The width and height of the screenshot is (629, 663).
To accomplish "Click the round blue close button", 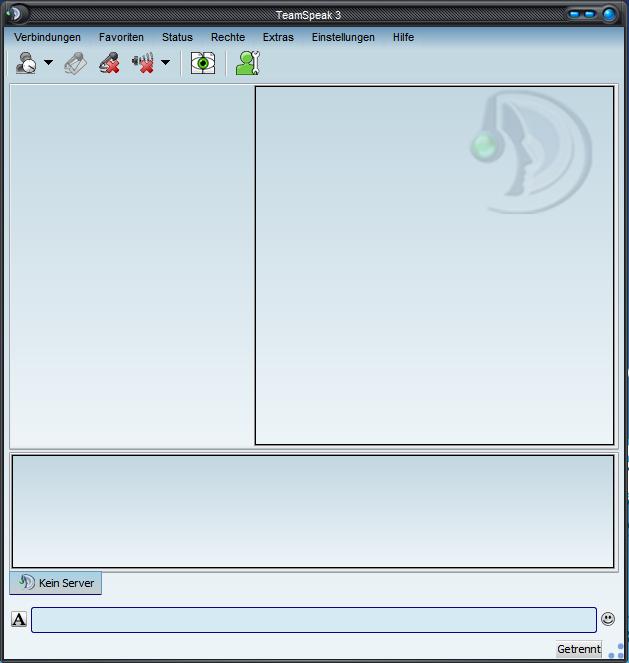I will point(609,14).
